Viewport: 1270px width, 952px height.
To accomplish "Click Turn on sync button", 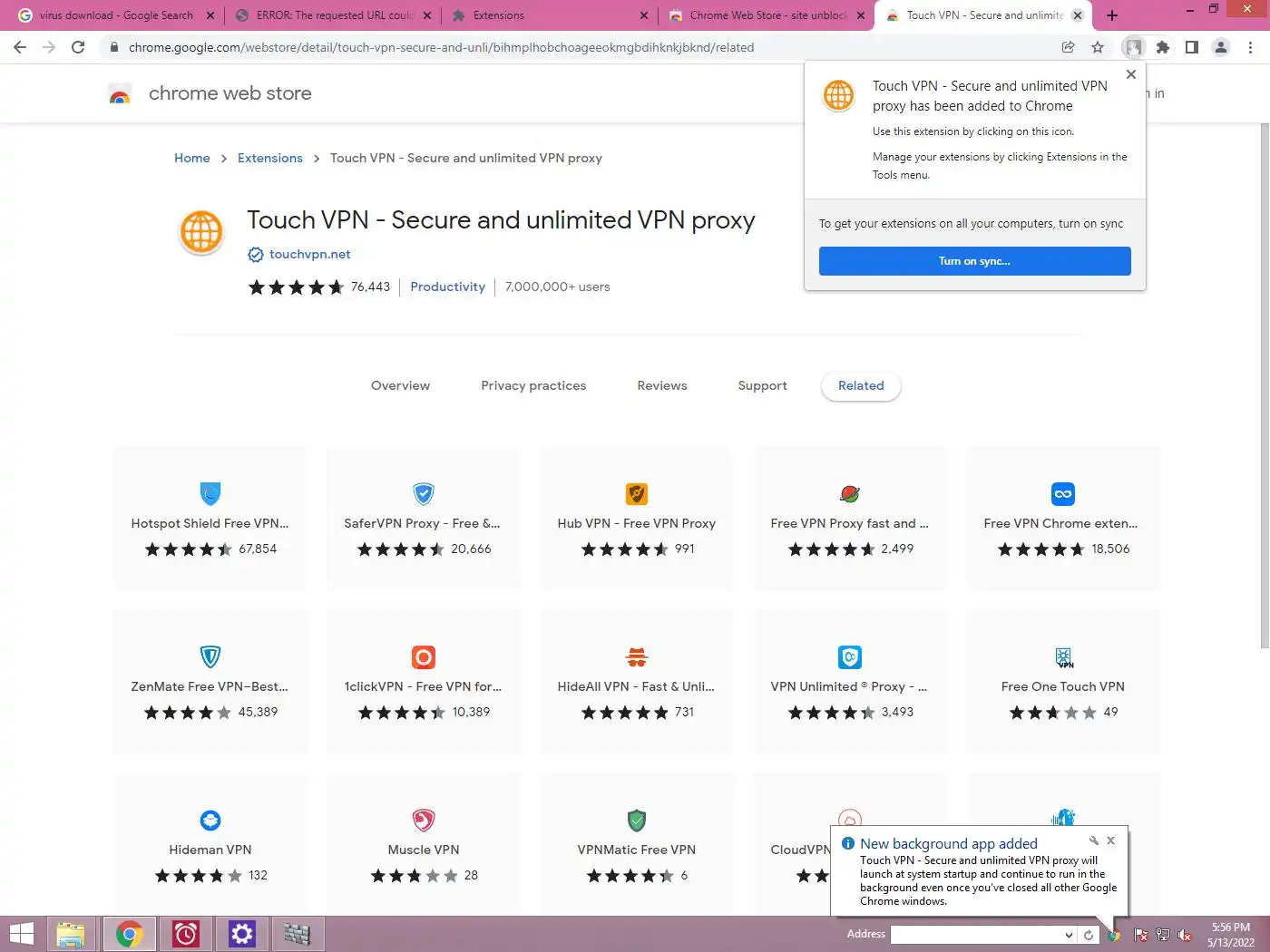I will [974, 261].
